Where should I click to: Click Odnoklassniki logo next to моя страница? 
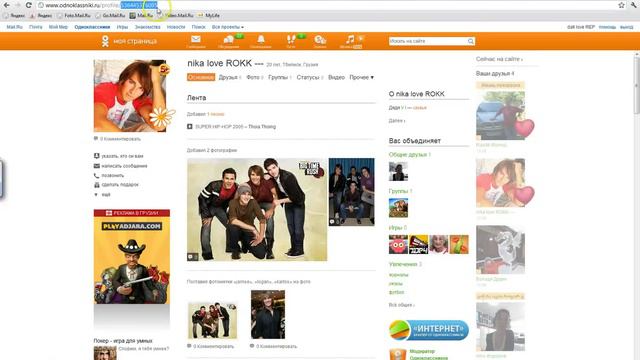105,41
